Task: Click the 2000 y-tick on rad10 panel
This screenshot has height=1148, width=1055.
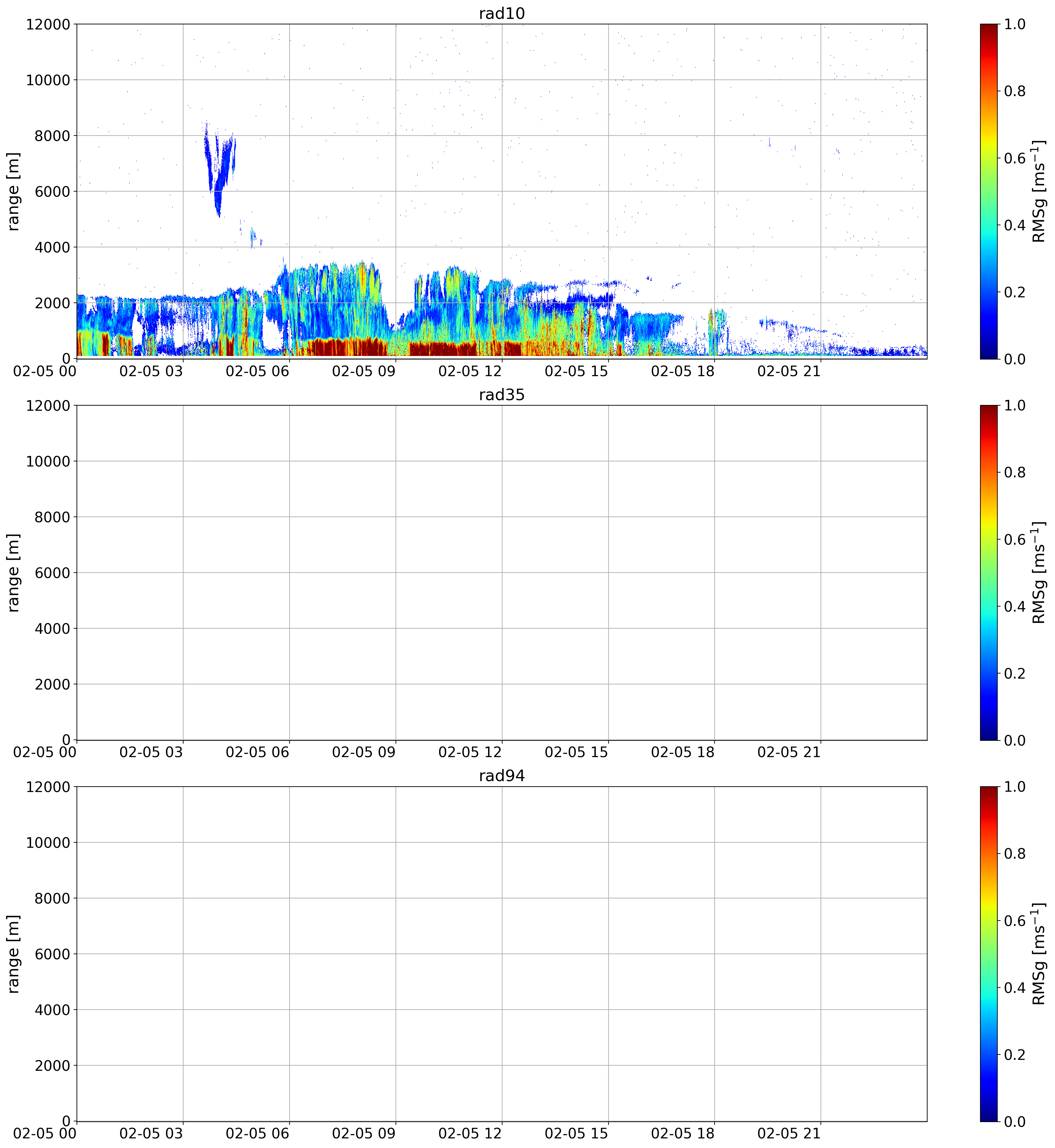Action: pos(53,303)
